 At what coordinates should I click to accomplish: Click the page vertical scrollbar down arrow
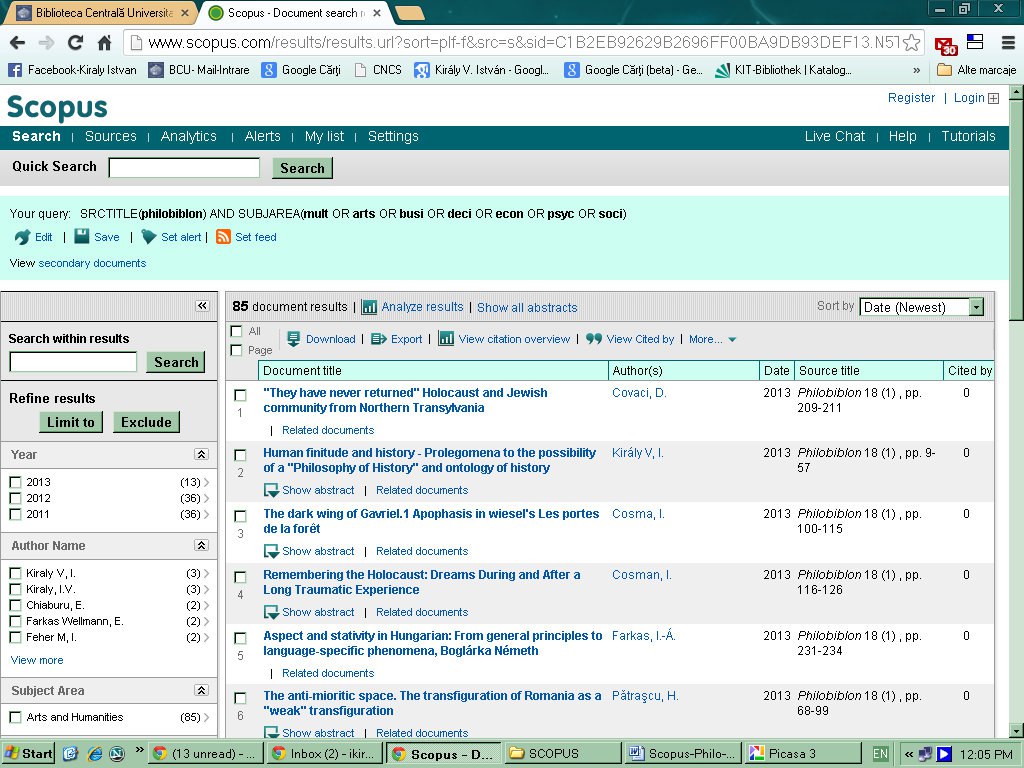(x=1016, y=729)
